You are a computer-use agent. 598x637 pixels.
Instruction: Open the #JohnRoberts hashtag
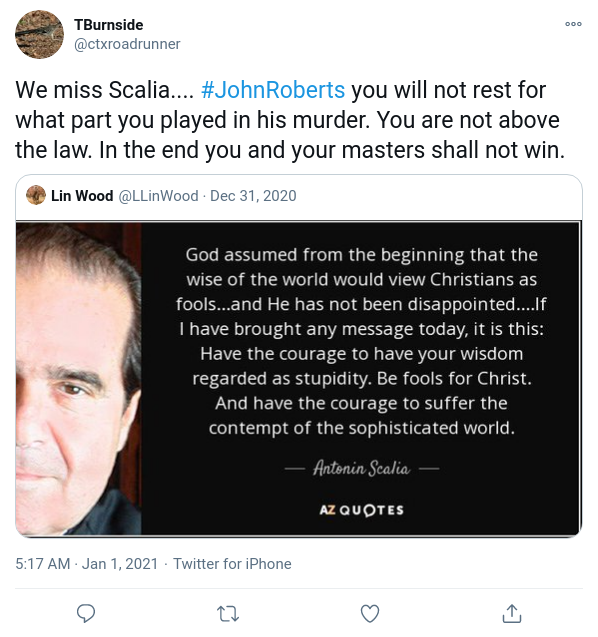(x=273, y=90)
